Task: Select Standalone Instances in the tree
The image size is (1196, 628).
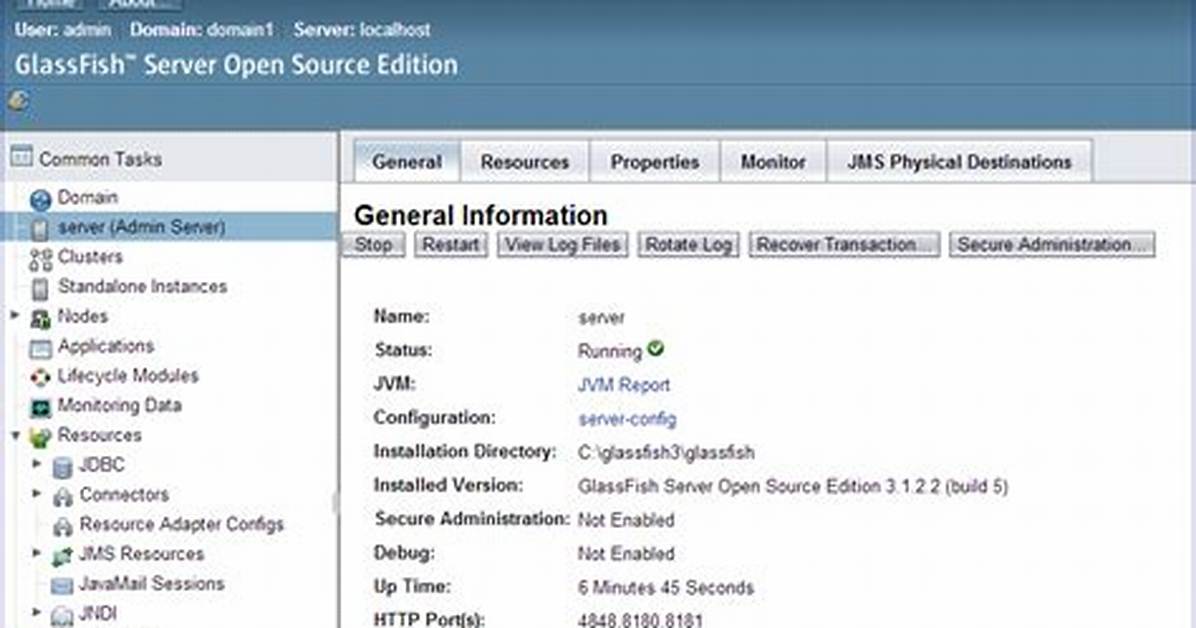Action: (x=143, y=286)
